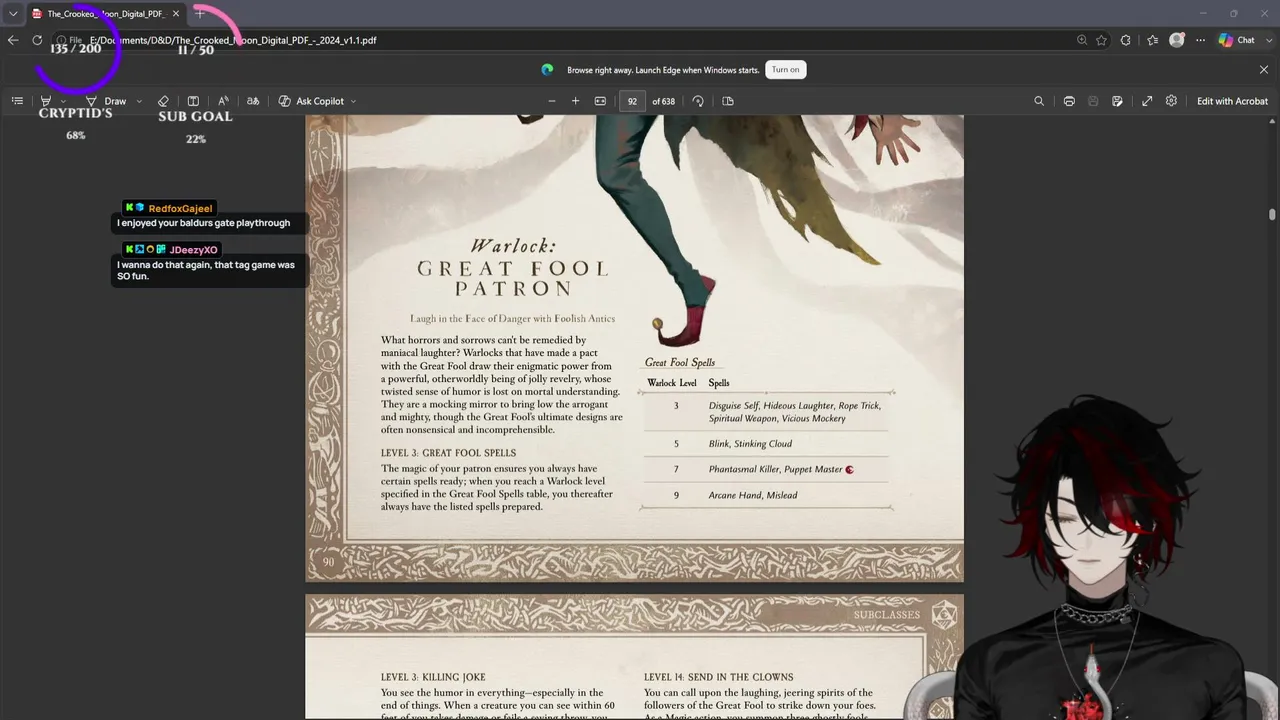Open the Favorites list

click(1153, 40)
